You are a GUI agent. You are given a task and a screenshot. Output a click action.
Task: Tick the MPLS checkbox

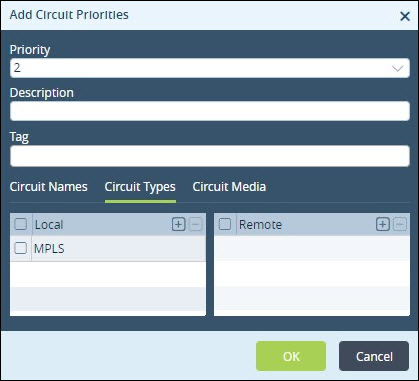tap(21, 248)
